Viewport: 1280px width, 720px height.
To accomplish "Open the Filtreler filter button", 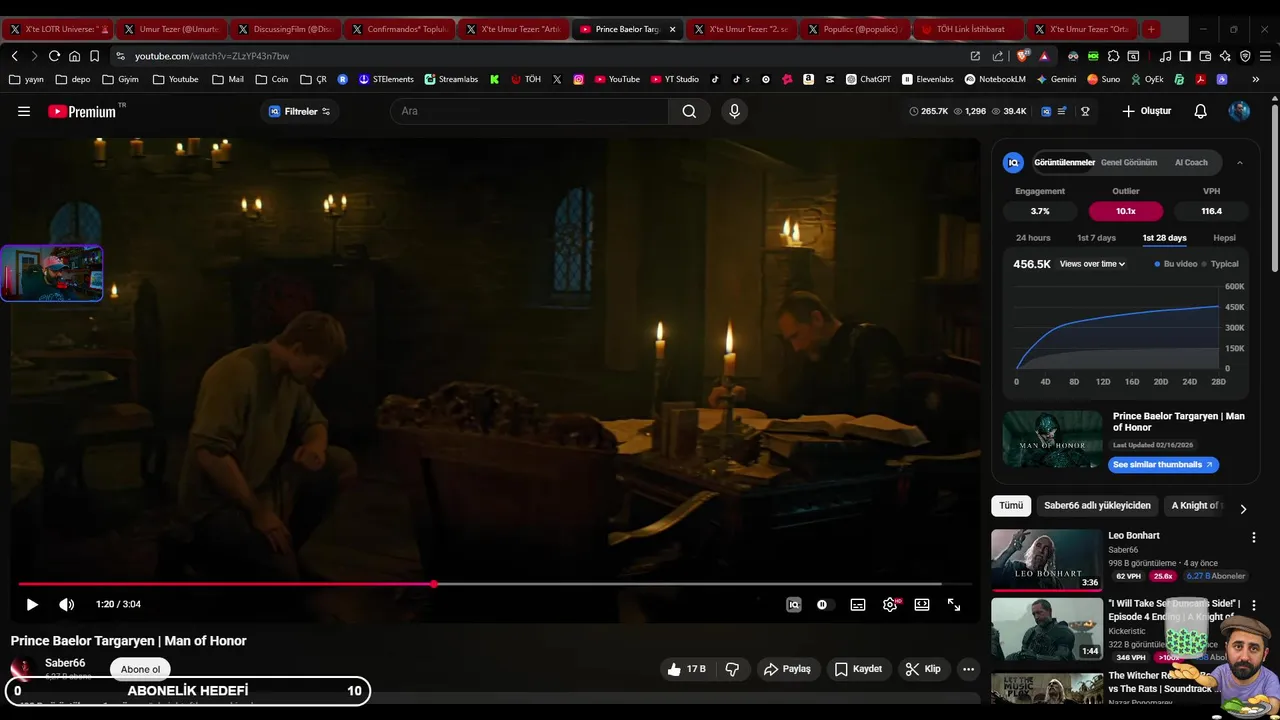I will 300,111.
